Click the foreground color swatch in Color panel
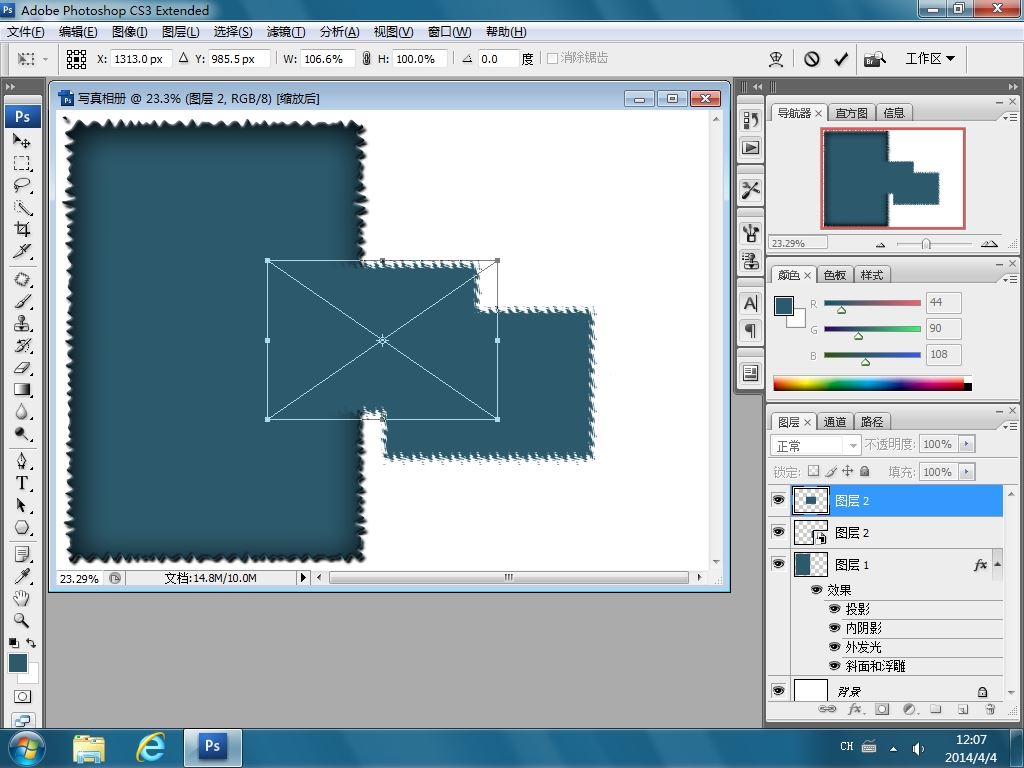 click(x=784, y=306)
